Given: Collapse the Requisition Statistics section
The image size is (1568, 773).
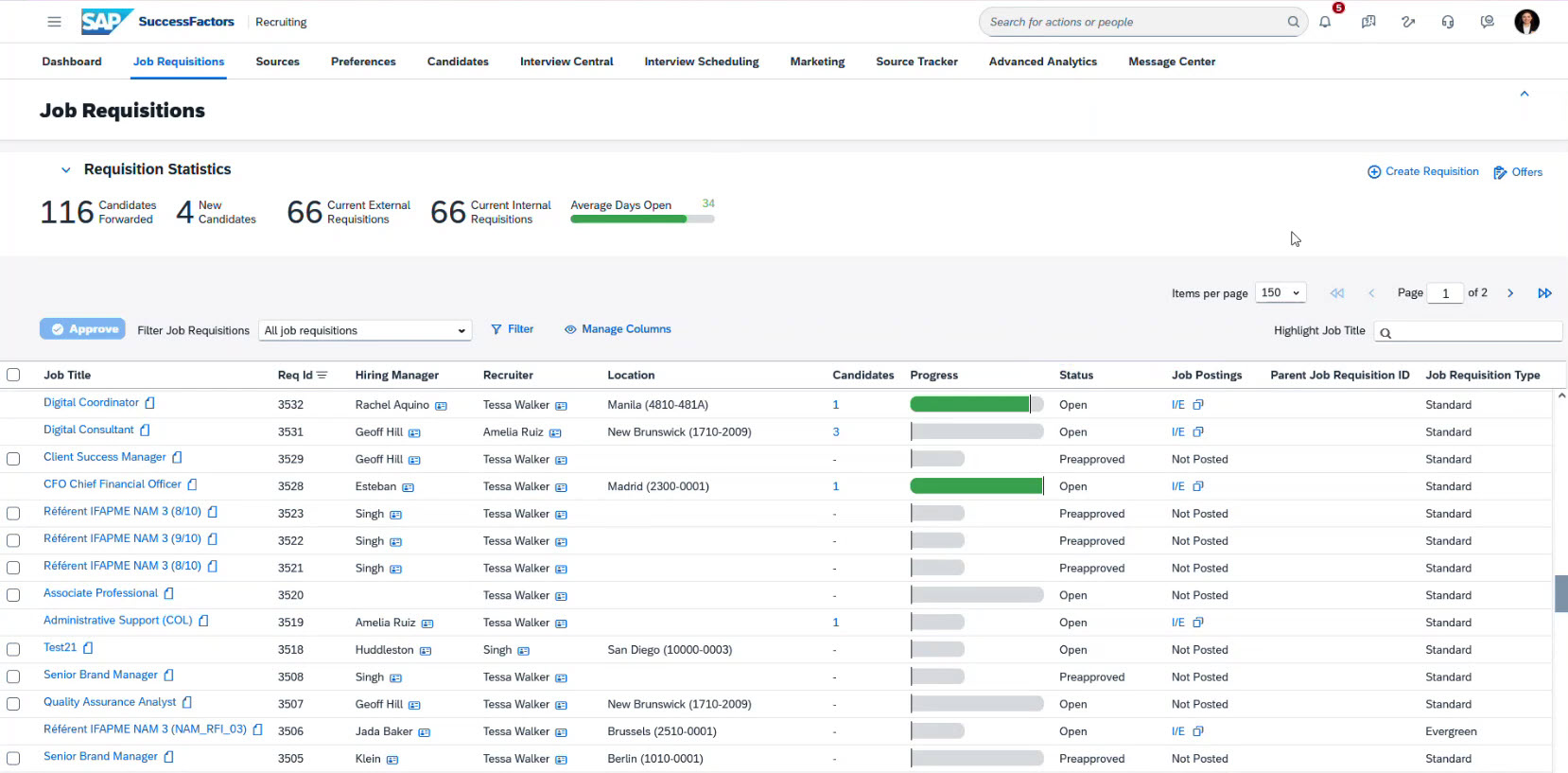Looking at the screenshot, I should click(x=65, y=170).
